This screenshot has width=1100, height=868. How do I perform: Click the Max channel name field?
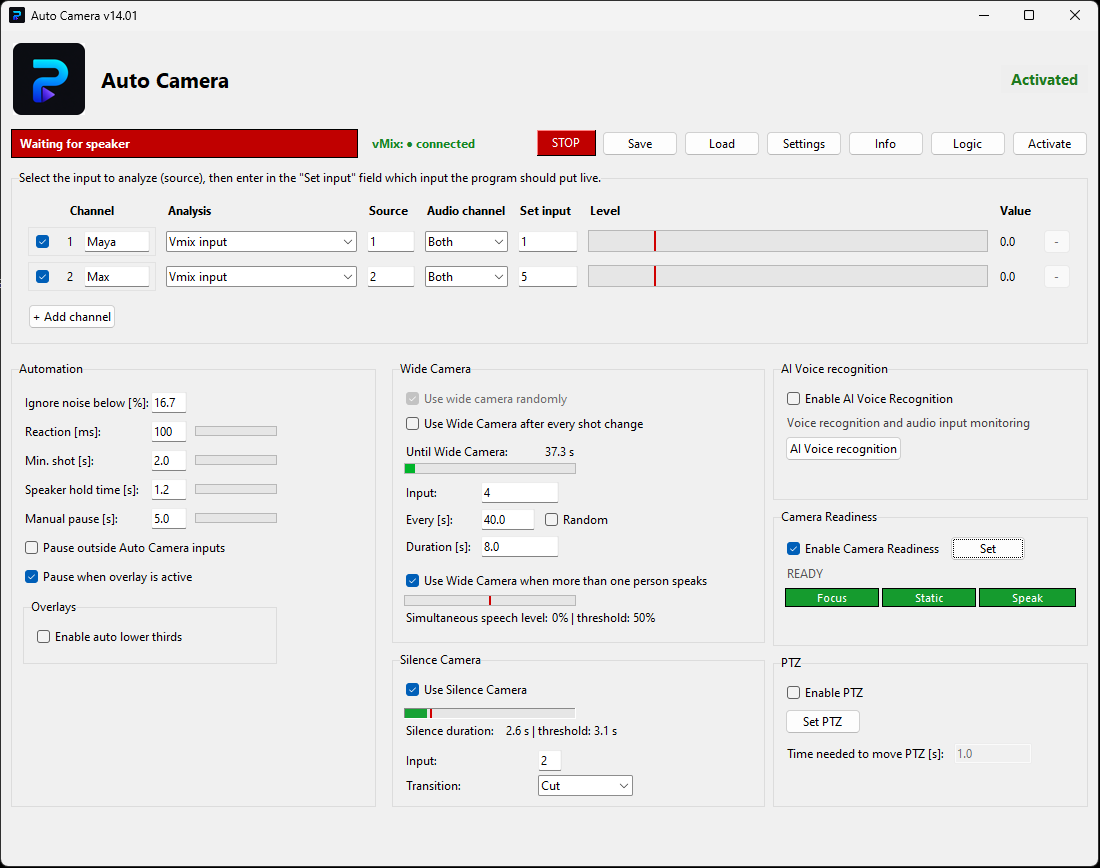(x=116, y=276)
